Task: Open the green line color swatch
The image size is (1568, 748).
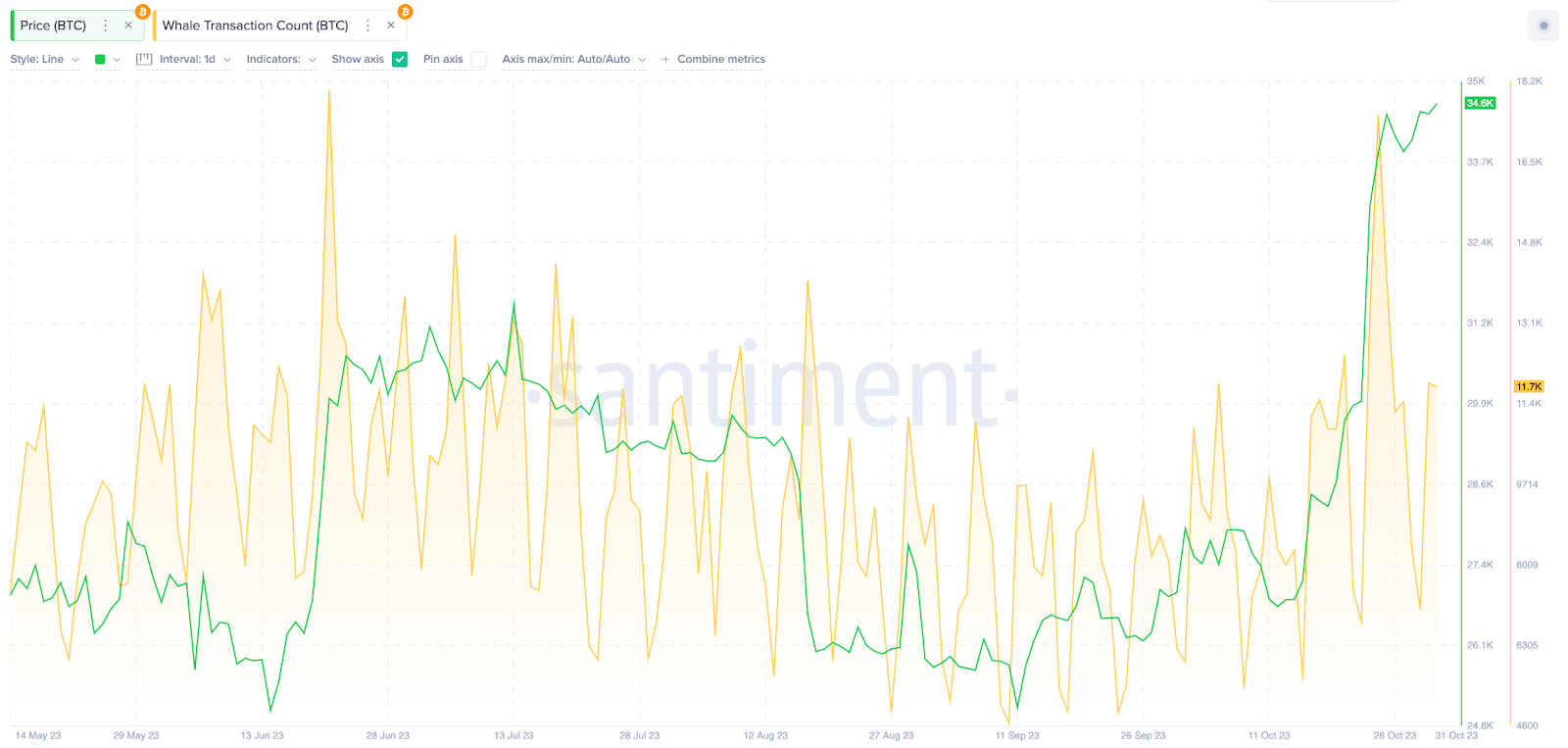Action: coord(101,59)
